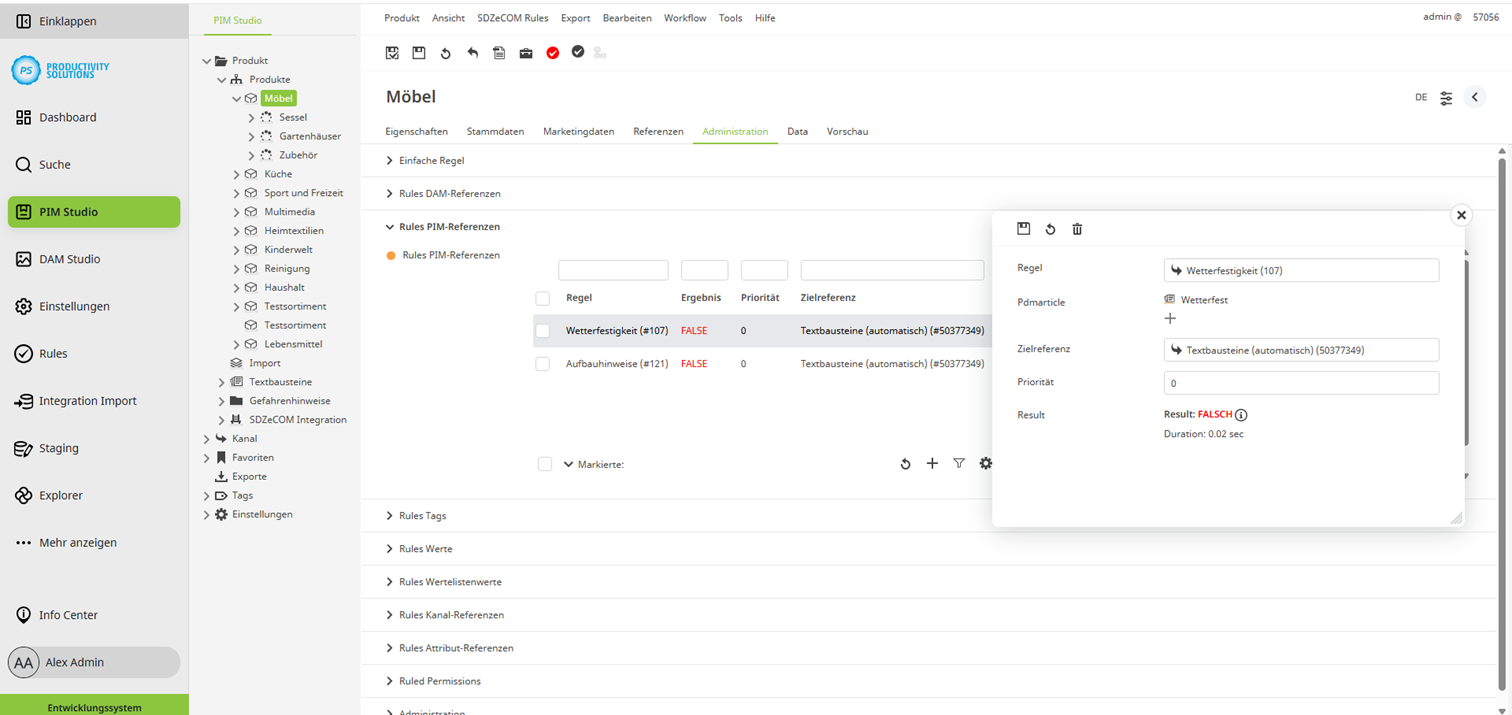The width and height of the screenshot is (1512, 715).
Task: Click Einklappen to collapse the sidebar
Action: (67, 21)
